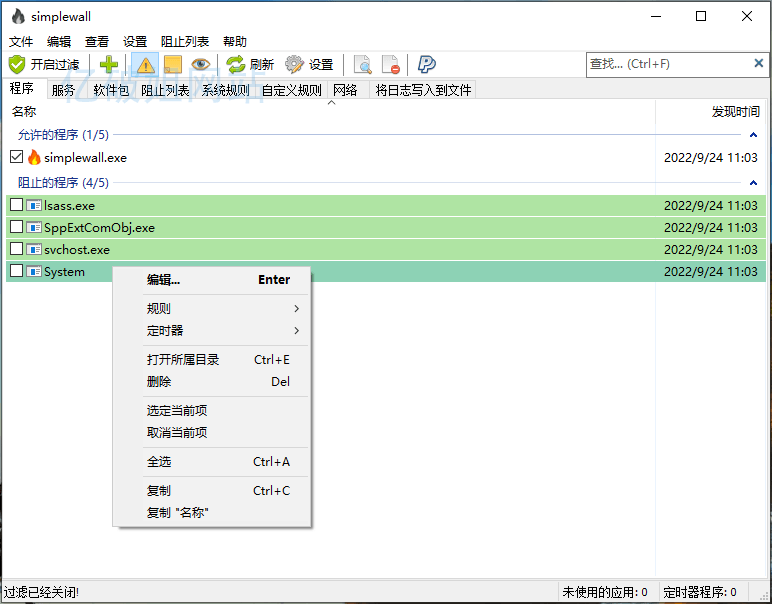Click the flame icon of simplewall.exe

coord(34,158)
